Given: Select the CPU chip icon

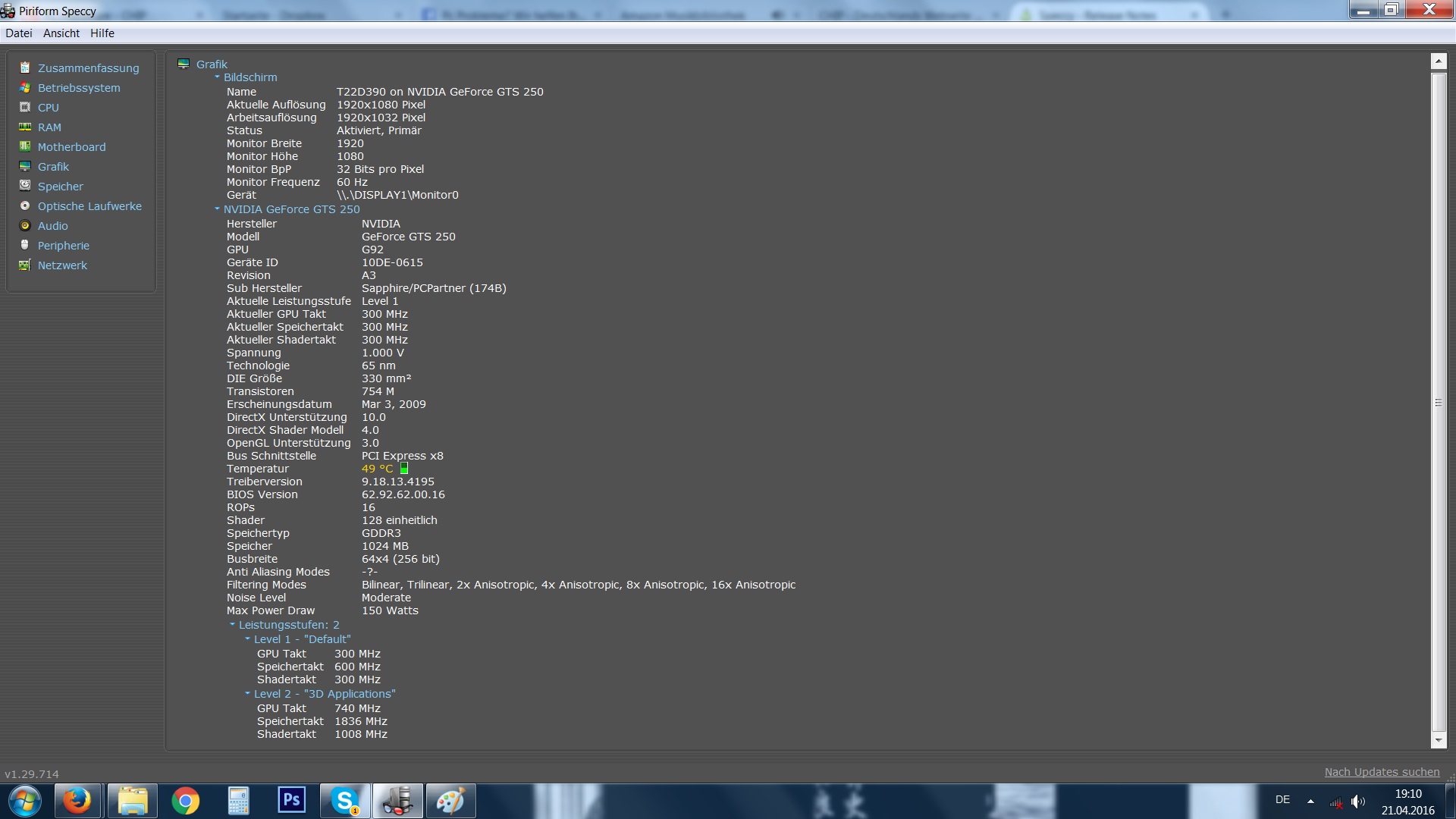Looking at the screenshot, I should [x=25, y=107].
